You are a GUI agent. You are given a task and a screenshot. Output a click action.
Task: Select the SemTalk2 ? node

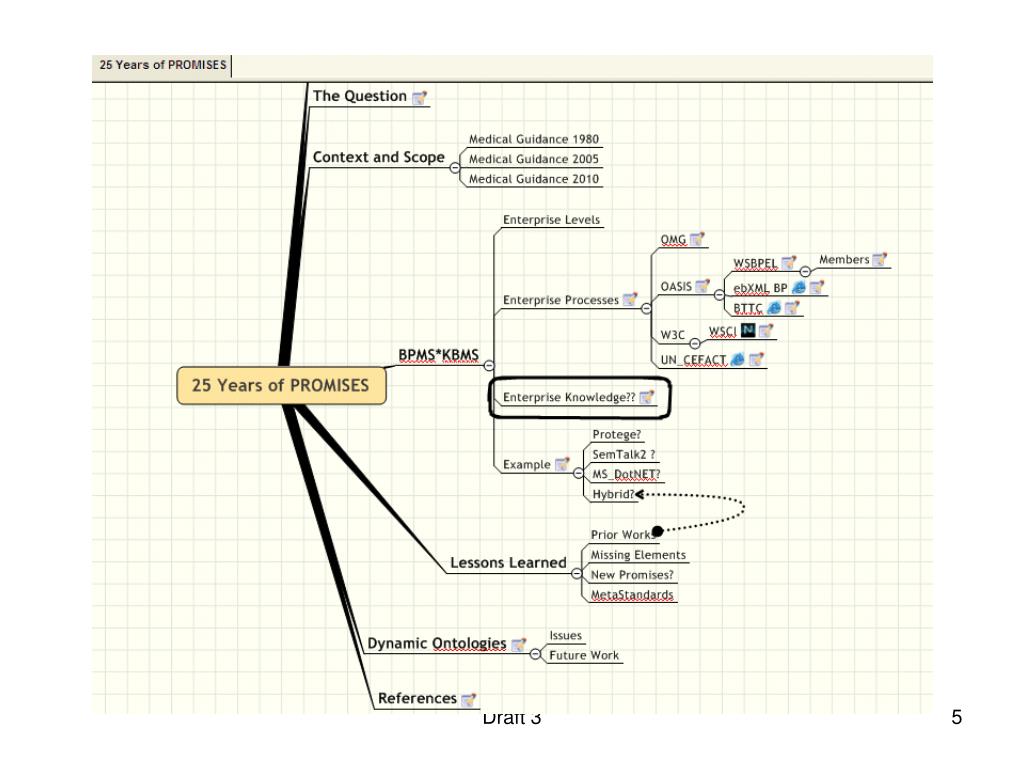point(624,455)
